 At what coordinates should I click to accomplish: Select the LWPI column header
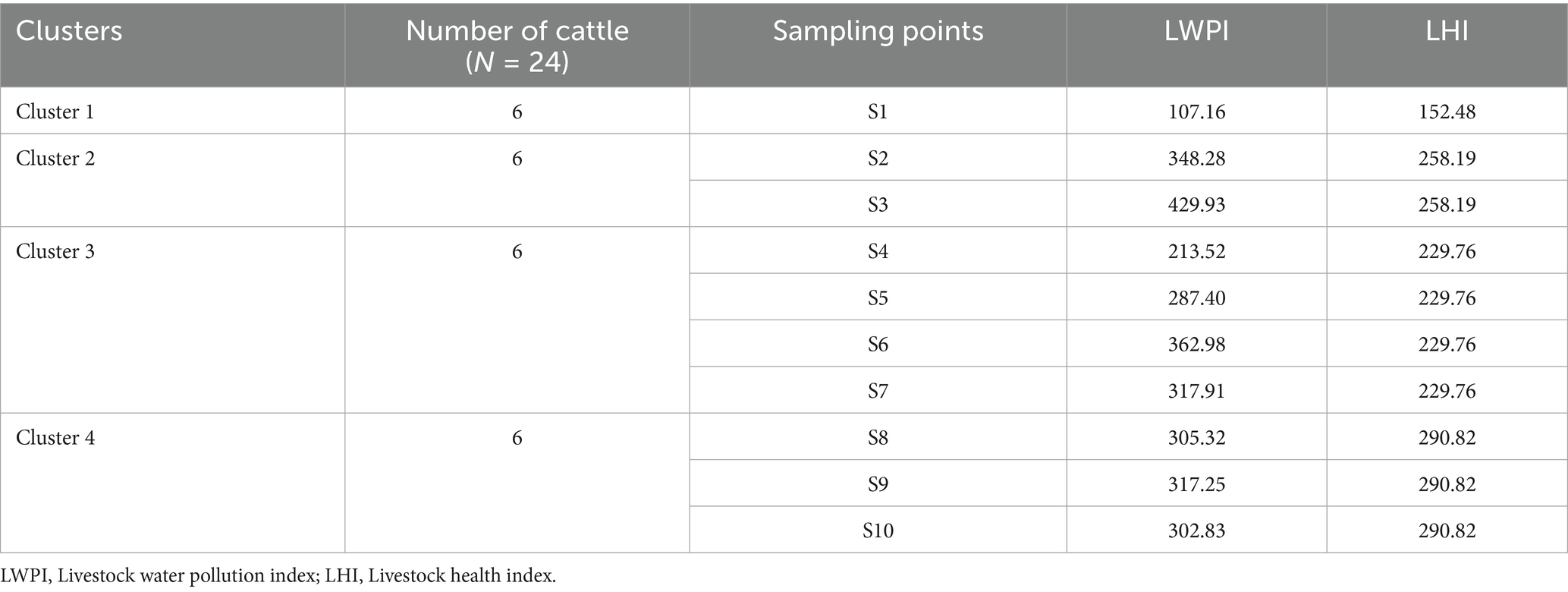(x=1196, y=31)
